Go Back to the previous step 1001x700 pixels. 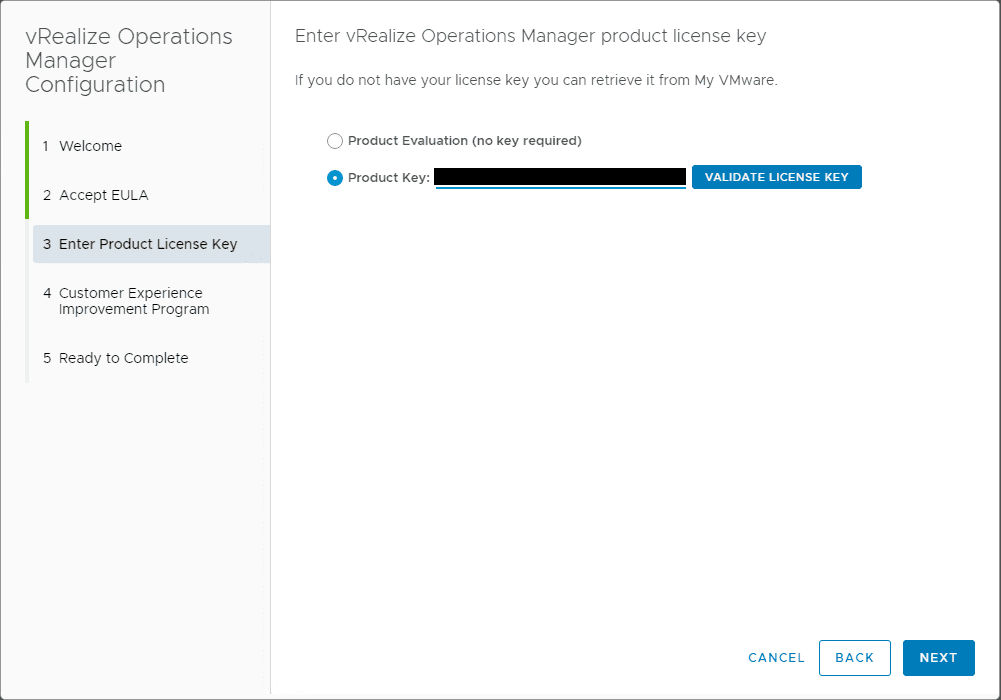pyautogui.click(x=854, y=657)
